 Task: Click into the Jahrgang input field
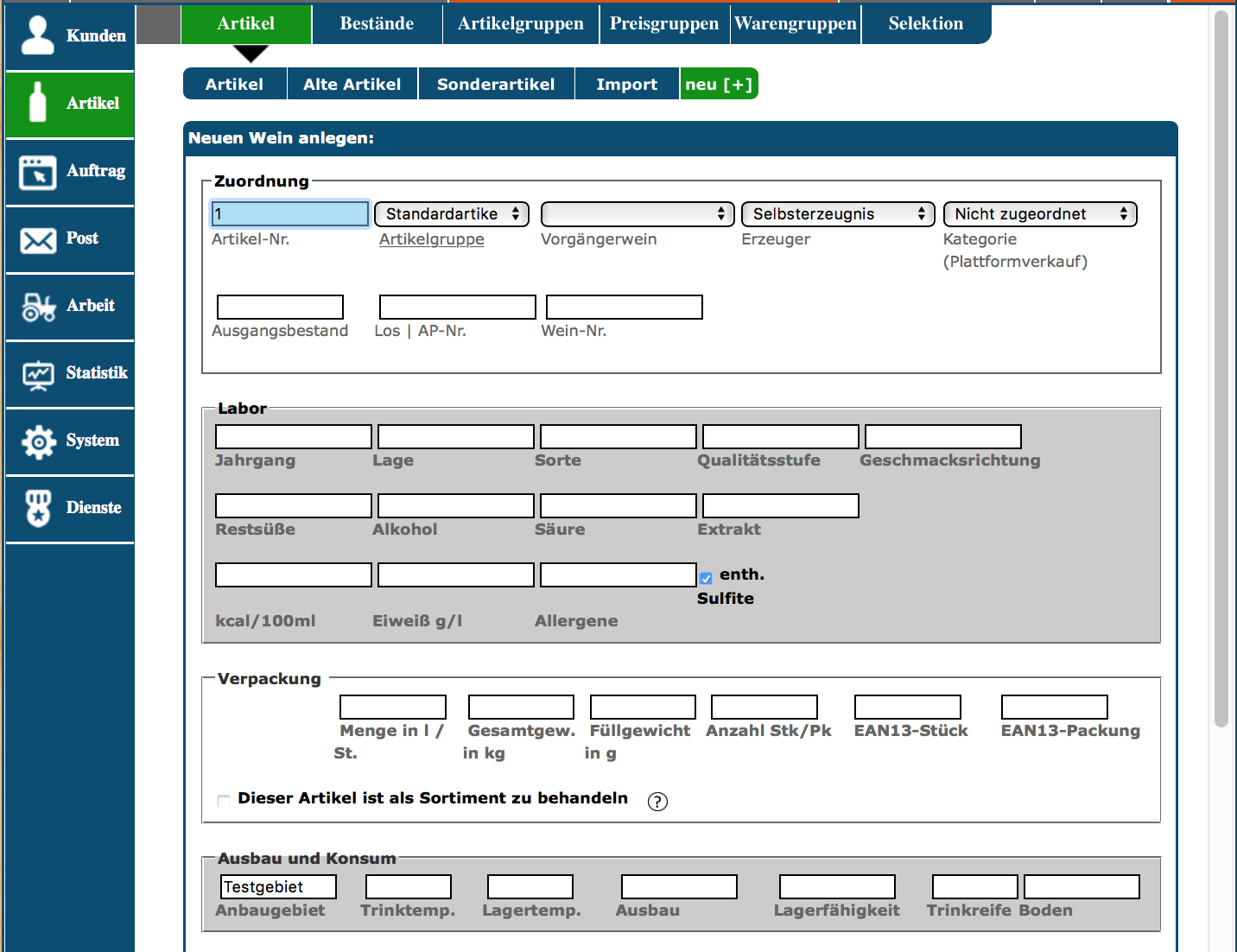click(293, 436)
